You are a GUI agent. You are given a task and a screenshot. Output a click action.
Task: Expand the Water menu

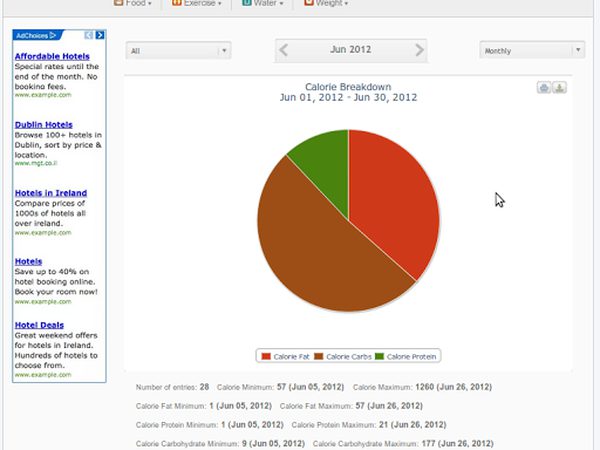[x=262, y=3]
